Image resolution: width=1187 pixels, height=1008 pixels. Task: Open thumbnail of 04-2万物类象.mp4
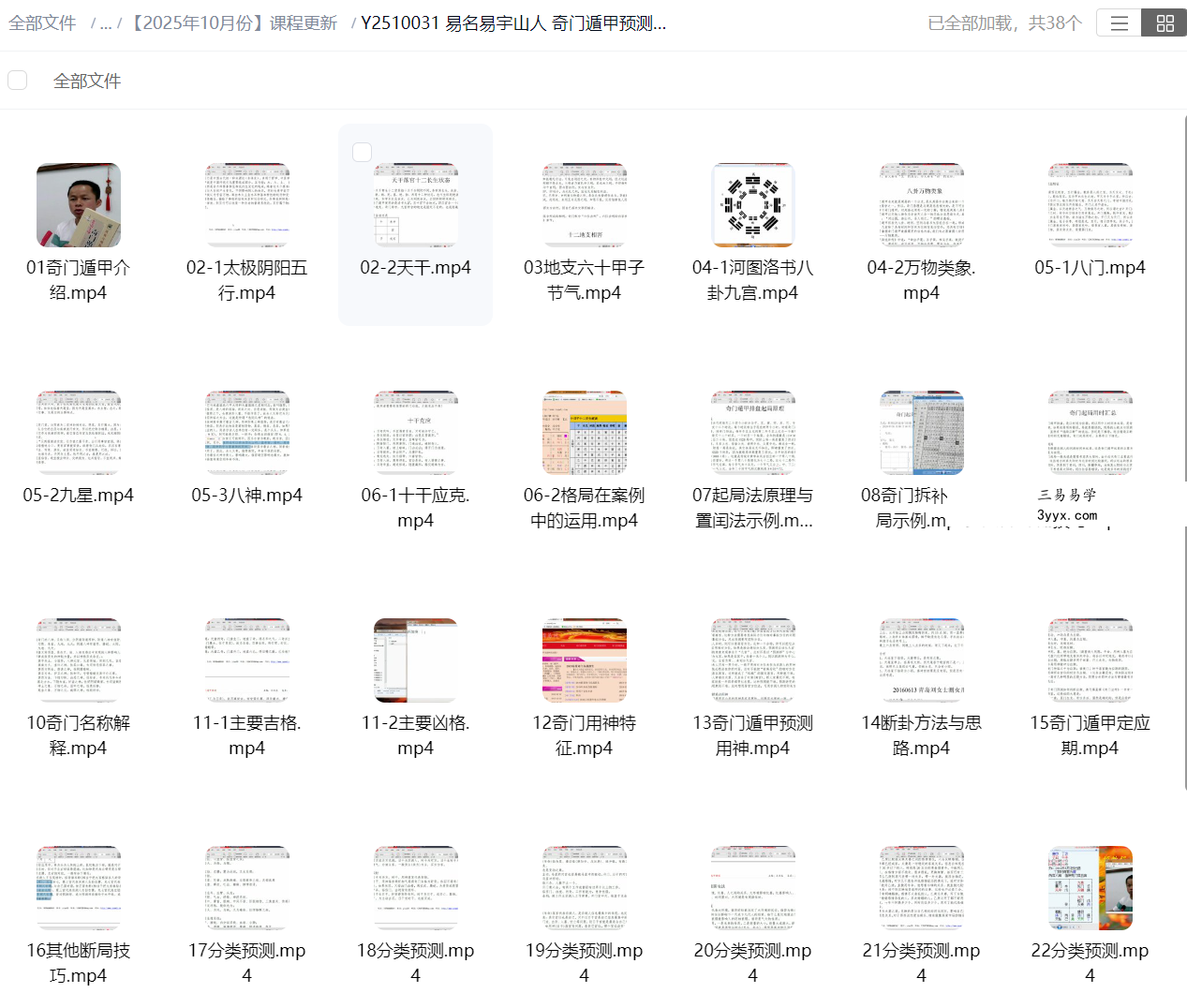coord(922,205)
